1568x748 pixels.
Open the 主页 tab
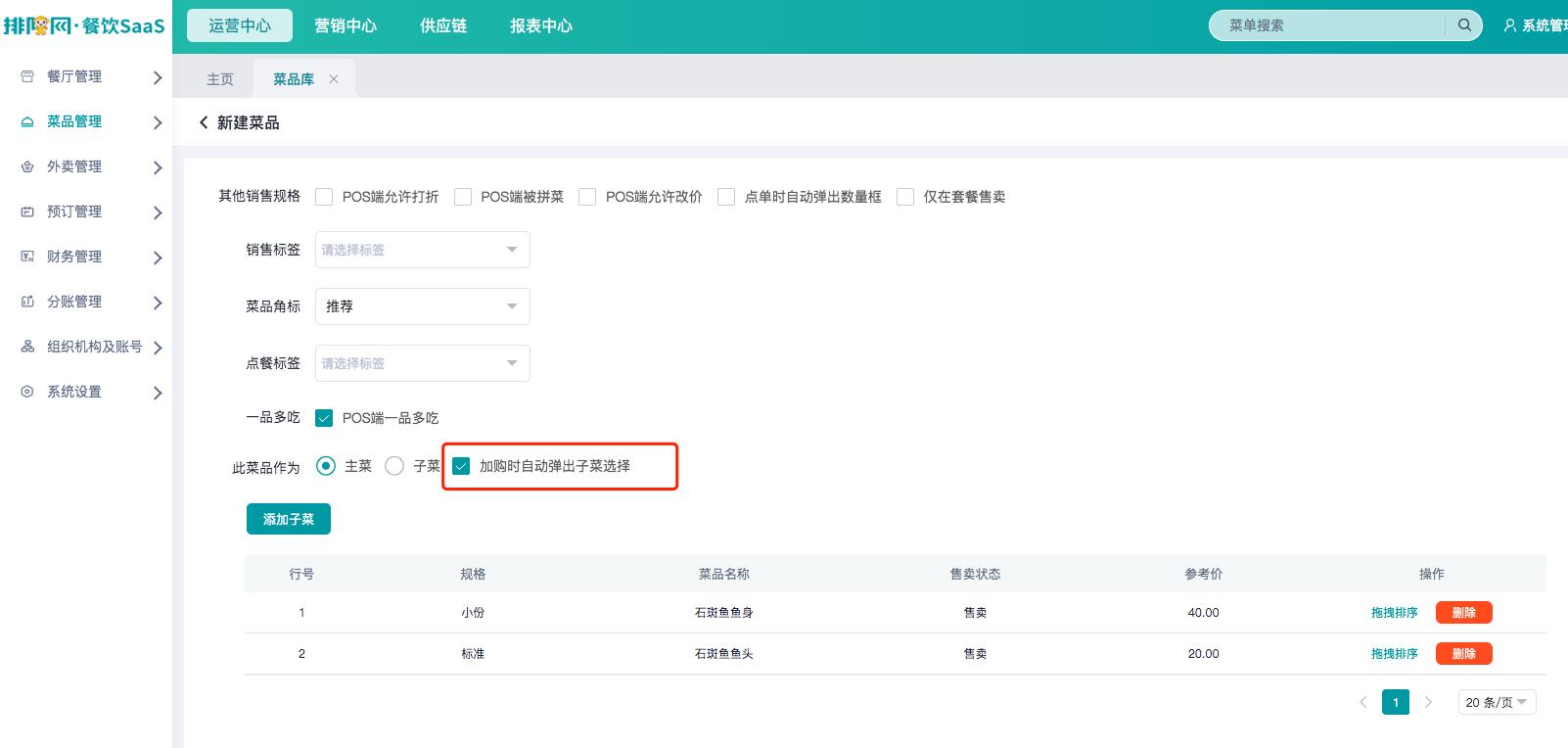220,79
